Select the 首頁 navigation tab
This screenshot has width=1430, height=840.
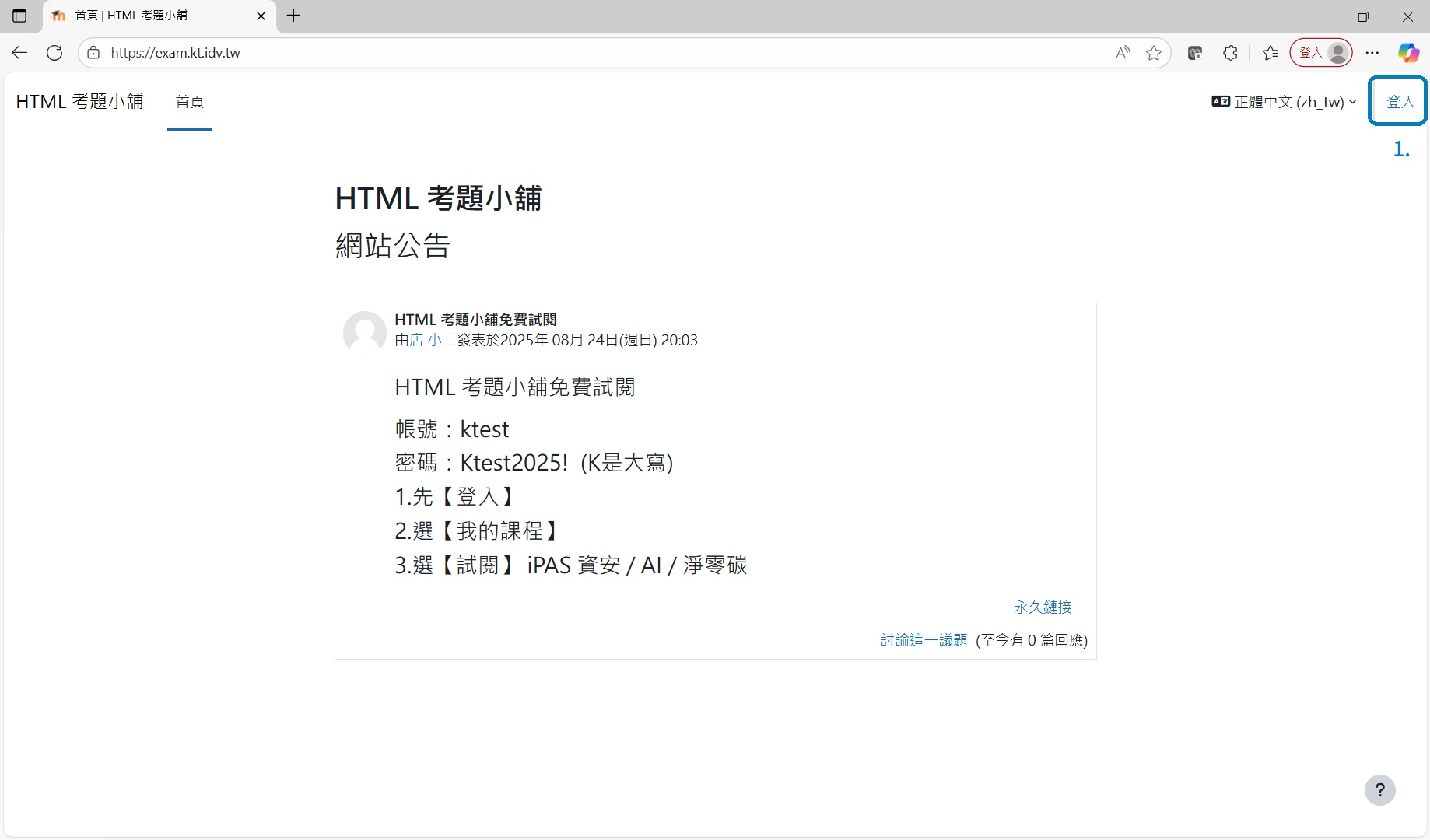point(190,102)
